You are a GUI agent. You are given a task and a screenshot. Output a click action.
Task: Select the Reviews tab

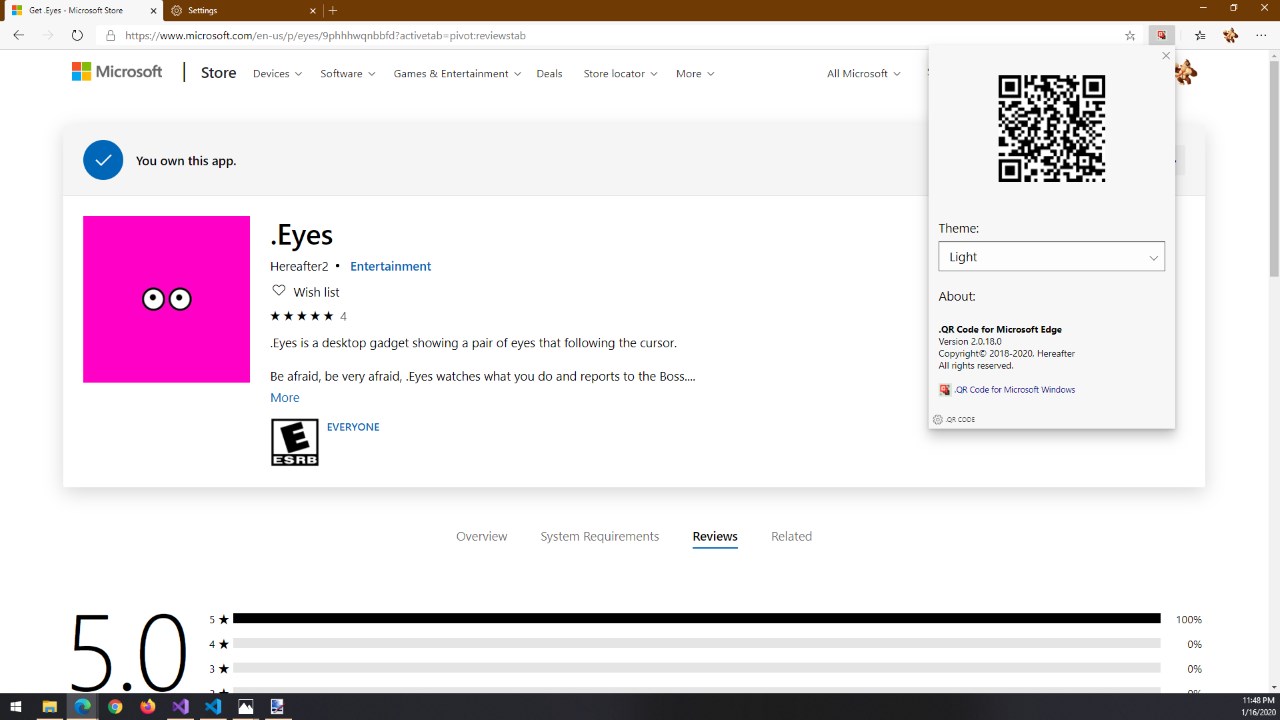click(x=715, y=537)
